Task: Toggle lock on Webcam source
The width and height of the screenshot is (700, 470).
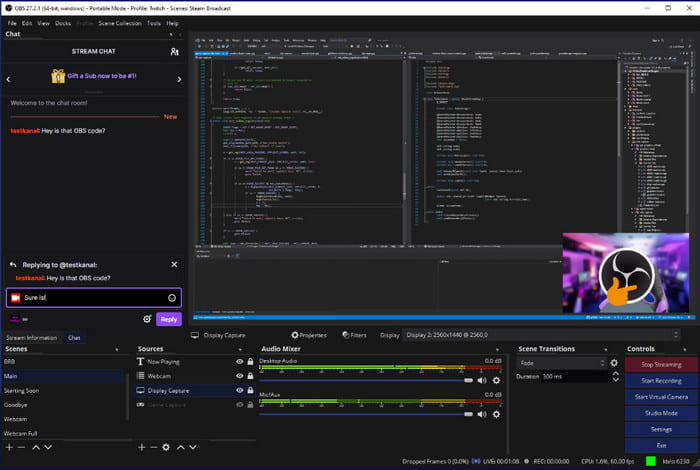Action: click(250, 376)
